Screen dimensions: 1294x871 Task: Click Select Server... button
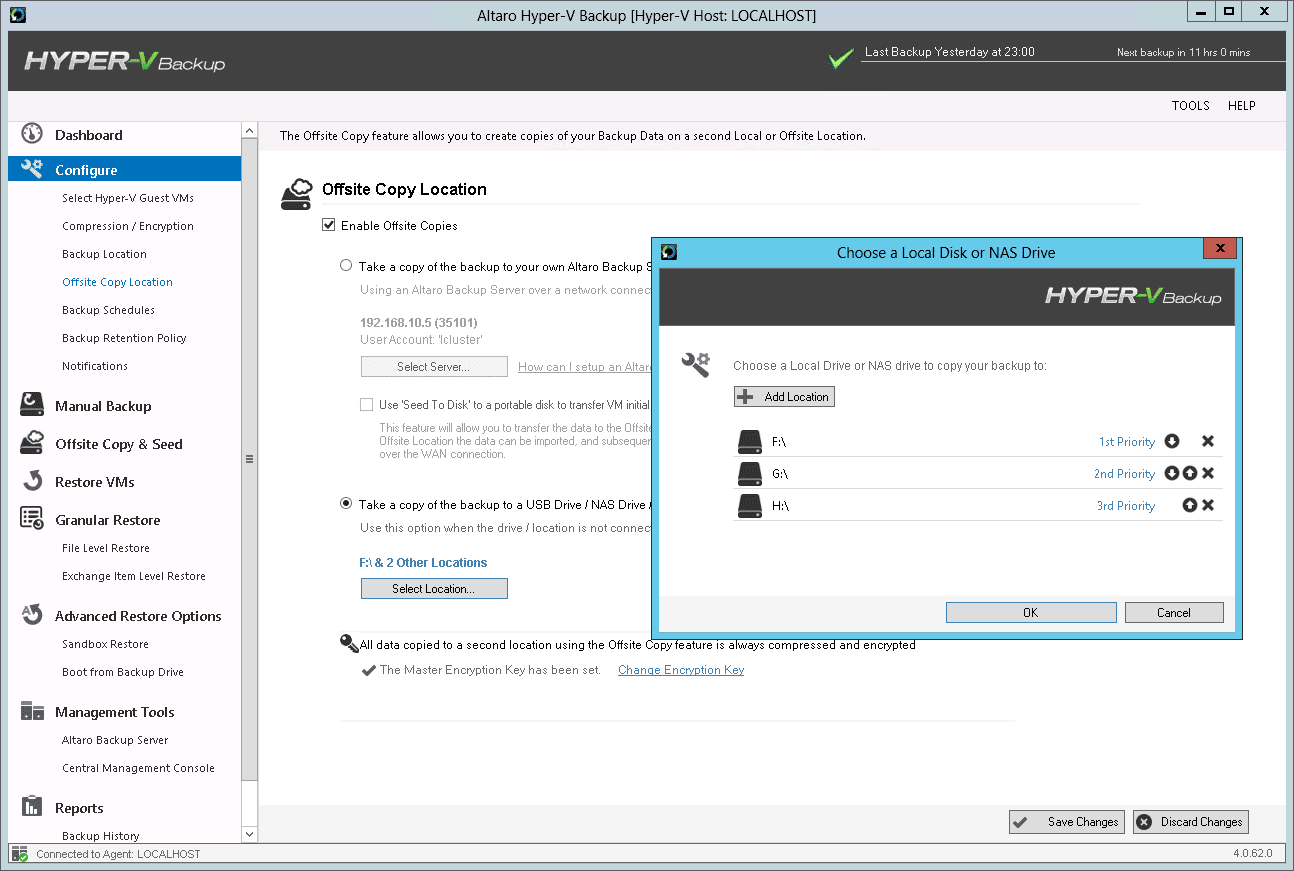[434, 367]
